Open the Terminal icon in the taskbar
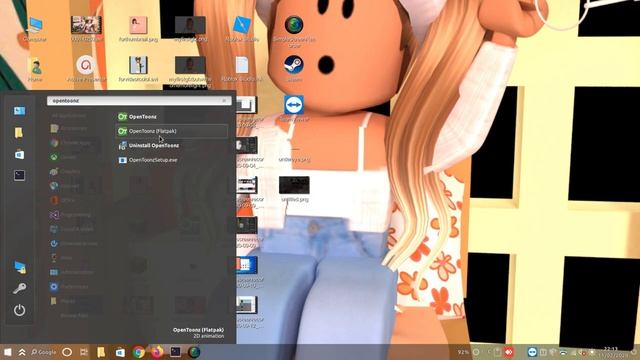Screen dimensions: 640x360 coord(176,352)
